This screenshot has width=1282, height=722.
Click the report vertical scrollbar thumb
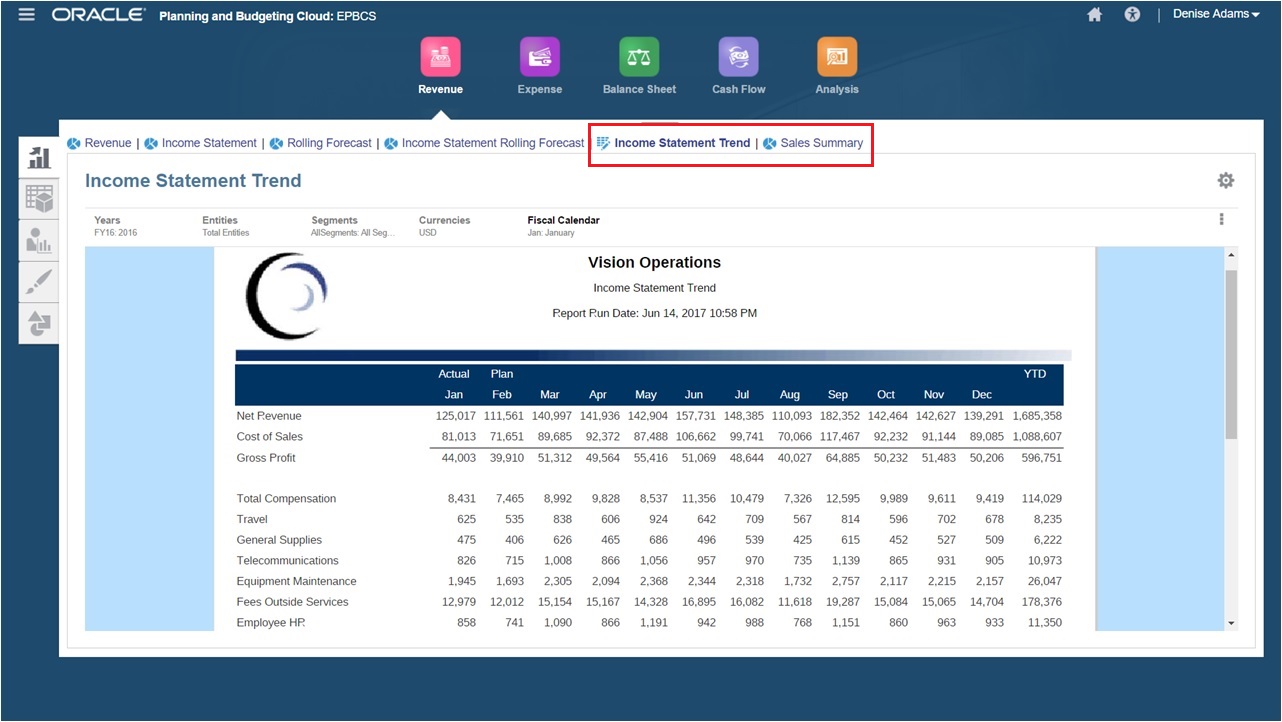tap(1231, 353)
